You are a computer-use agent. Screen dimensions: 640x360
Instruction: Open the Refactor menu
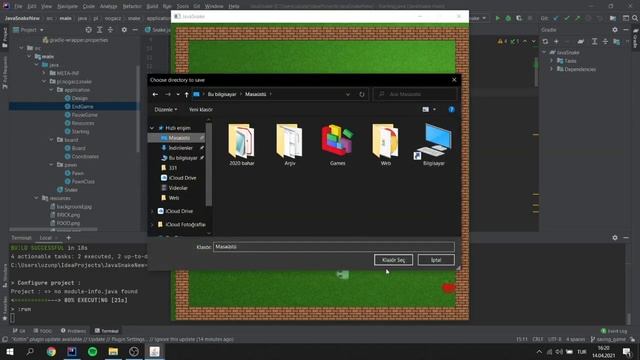132,7
